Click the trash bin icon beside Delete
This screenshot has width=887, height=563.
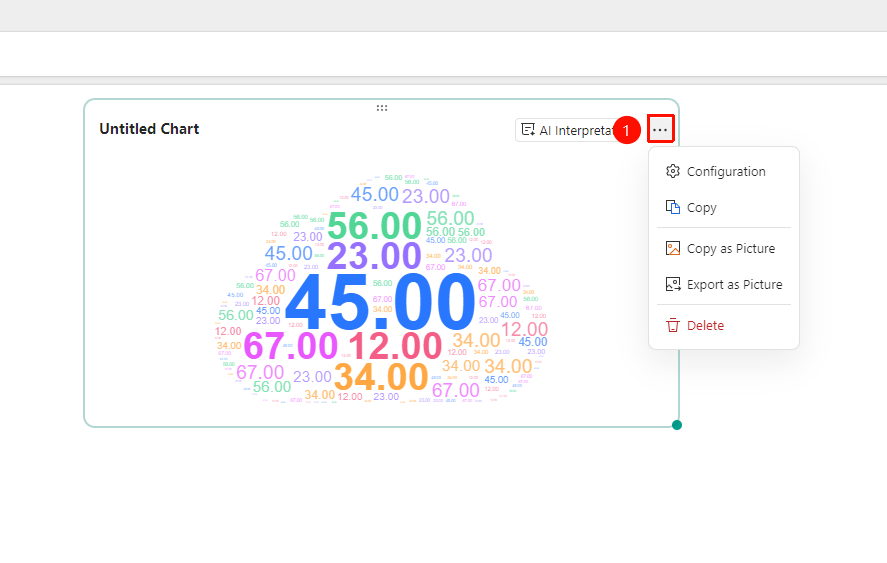click(673, 325)
